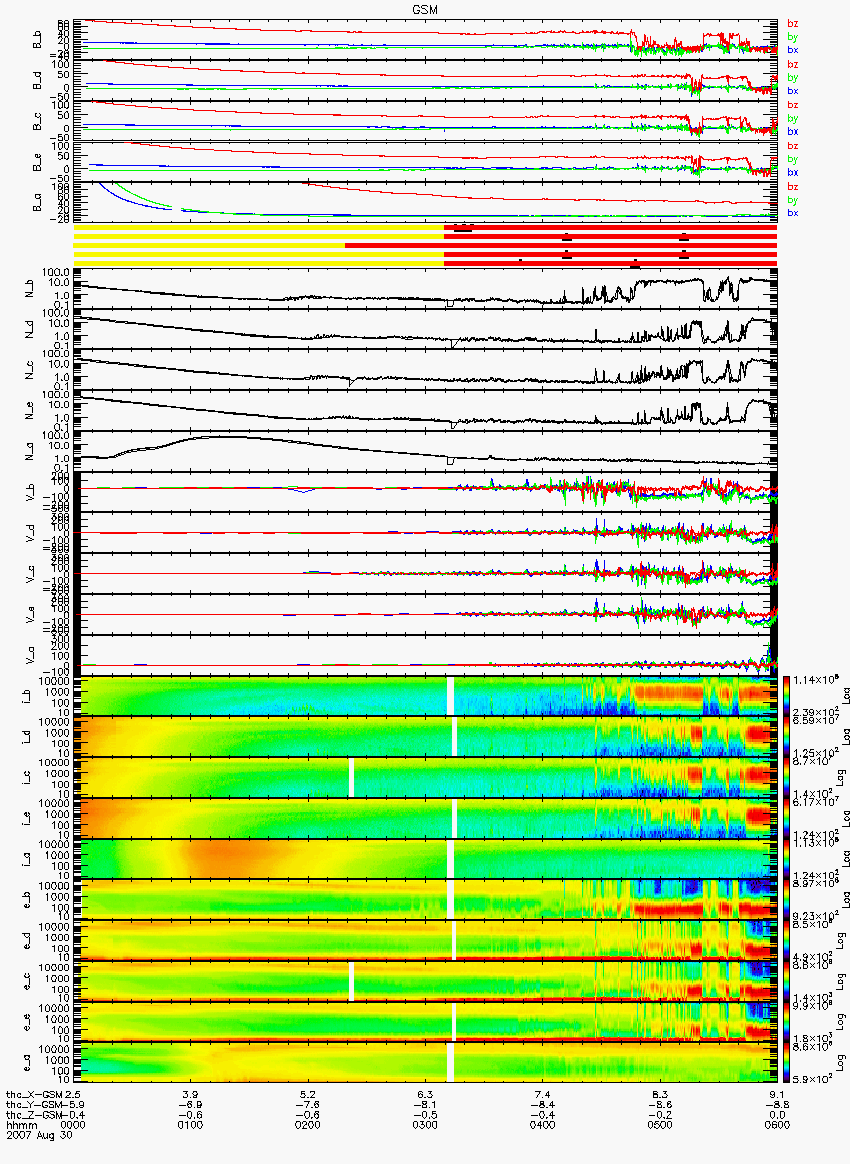This screenshot has width=850, height=1164.
Task: Click the bx legend entry of B_b panel
Action: click(793, 50)
